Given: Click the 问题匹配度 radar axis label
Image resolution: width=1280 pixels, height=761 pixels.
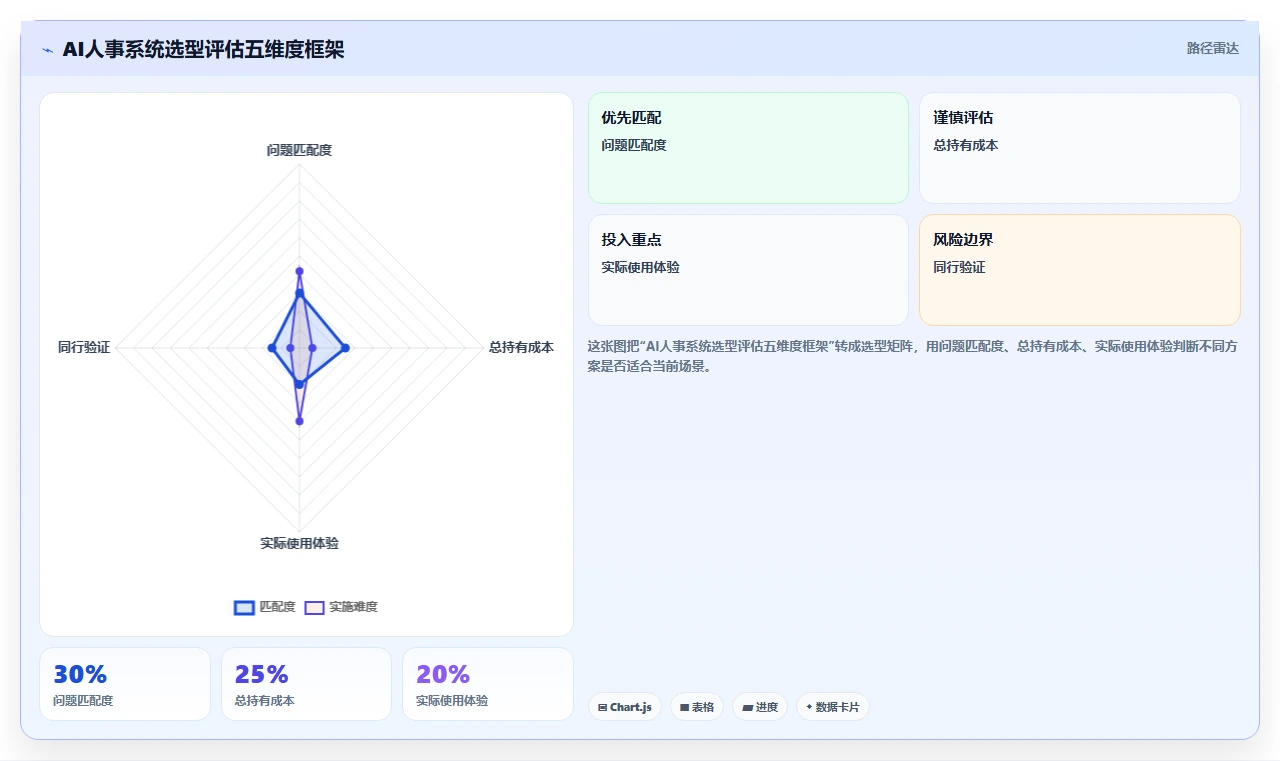Looking at the screenshot, I should click(299, 150).
